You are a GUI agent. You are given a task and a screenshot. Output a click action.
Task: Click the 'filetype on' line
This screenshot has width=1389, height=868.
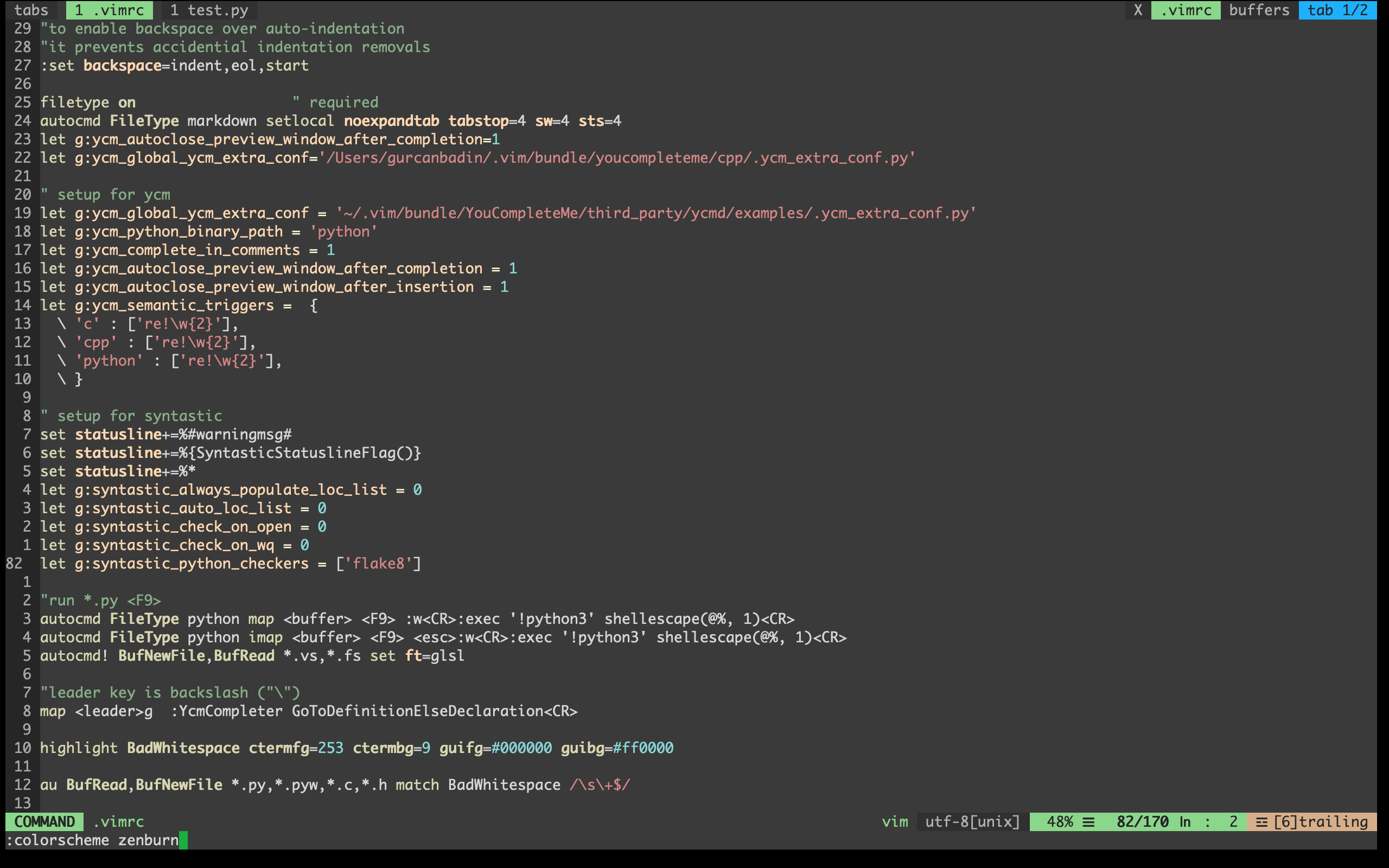coord(88,102)
